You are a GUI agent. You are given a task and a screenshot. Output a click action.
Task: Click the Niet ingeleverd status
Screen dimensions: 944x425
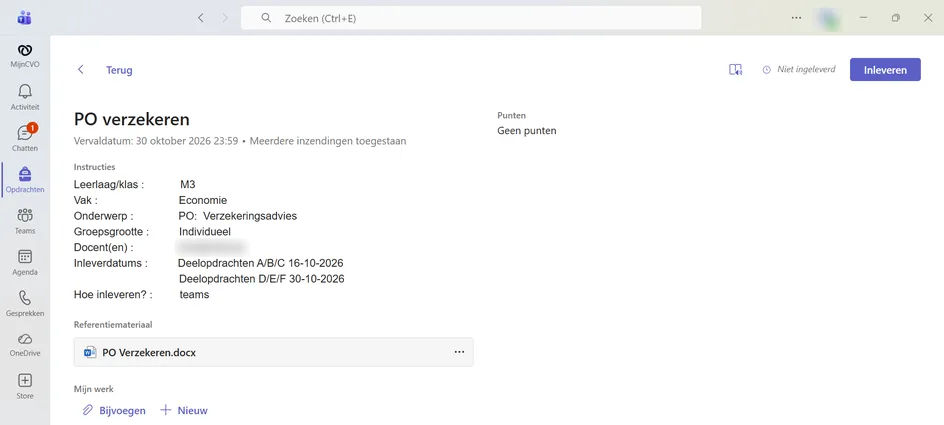coord(799,69)
